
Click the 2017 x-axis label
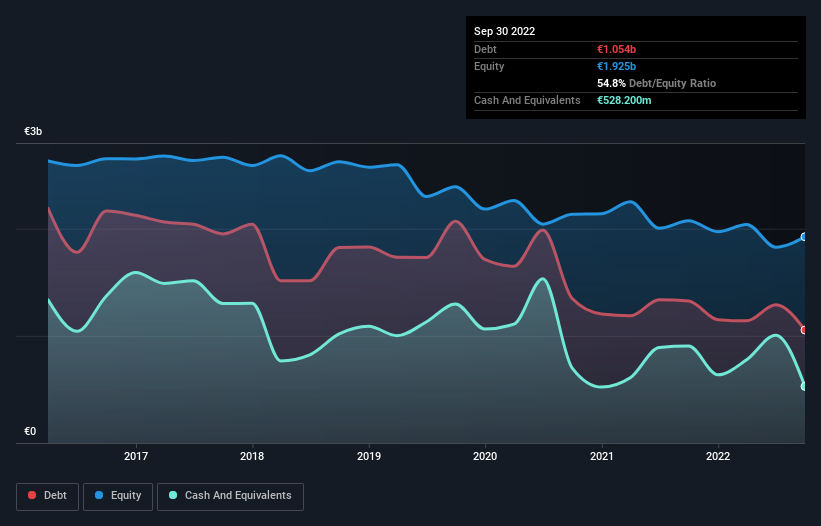pos(136,456)
